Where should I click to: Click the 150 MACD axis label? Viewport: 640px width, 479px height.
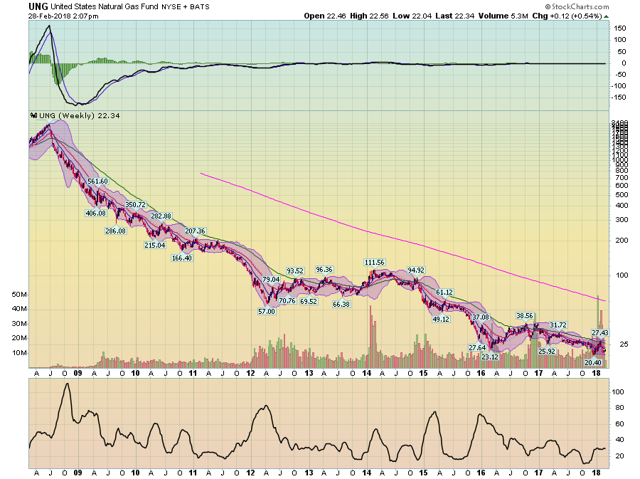(620, 28)
